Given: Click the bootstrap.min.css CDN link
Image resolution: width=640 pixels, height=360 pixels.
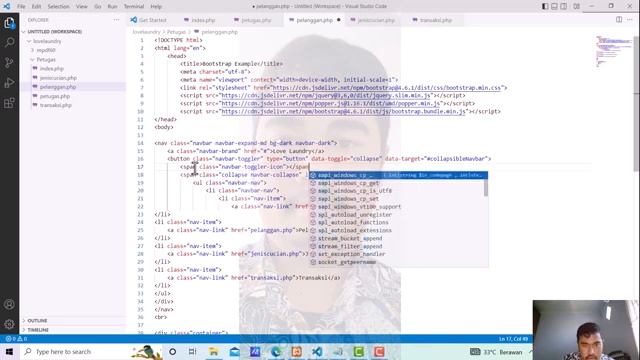Looking at the screenshot, I should click(x=386, y=88).
